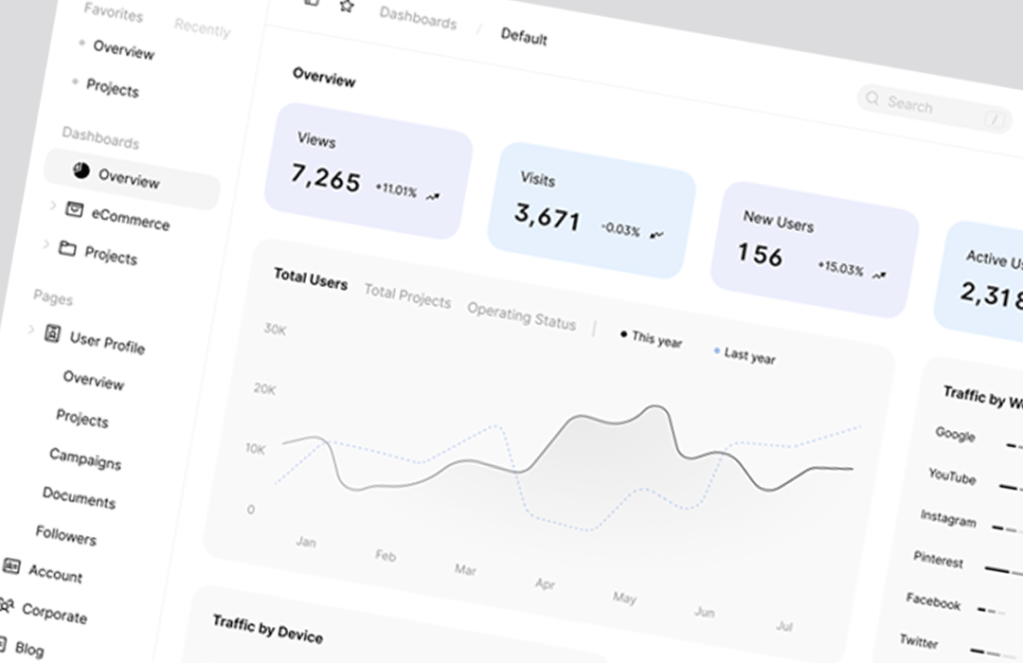Click the star favorite icon in the header

point(346,6)
